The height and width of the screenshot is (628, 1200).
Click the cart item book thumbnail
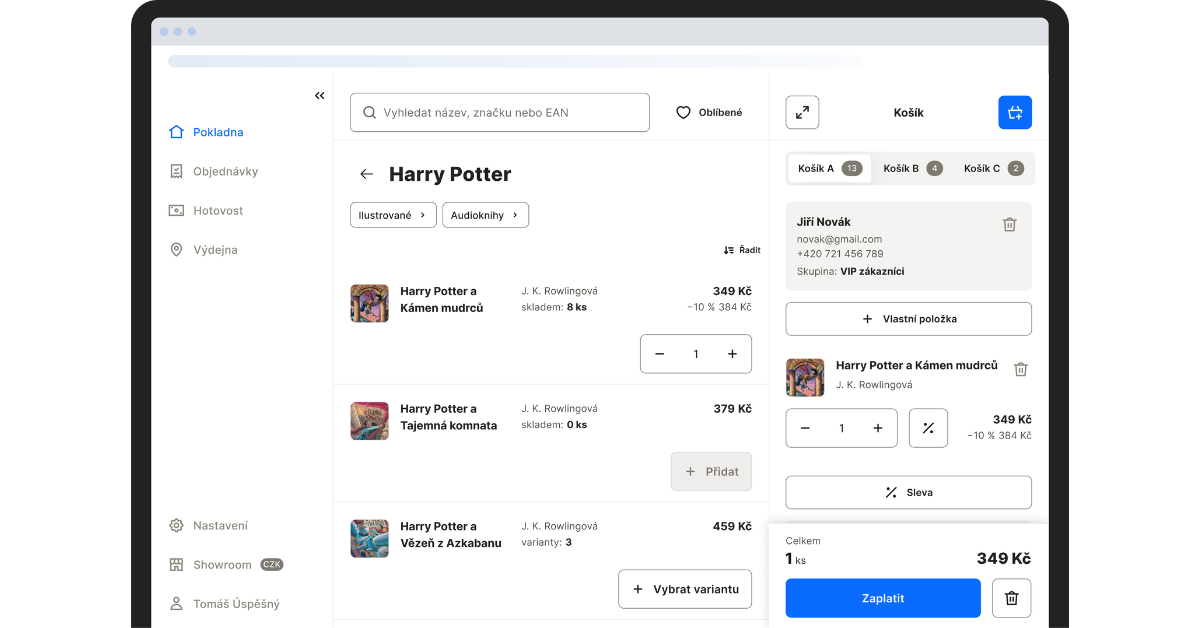pyautogui.click(x=805, y=377)
